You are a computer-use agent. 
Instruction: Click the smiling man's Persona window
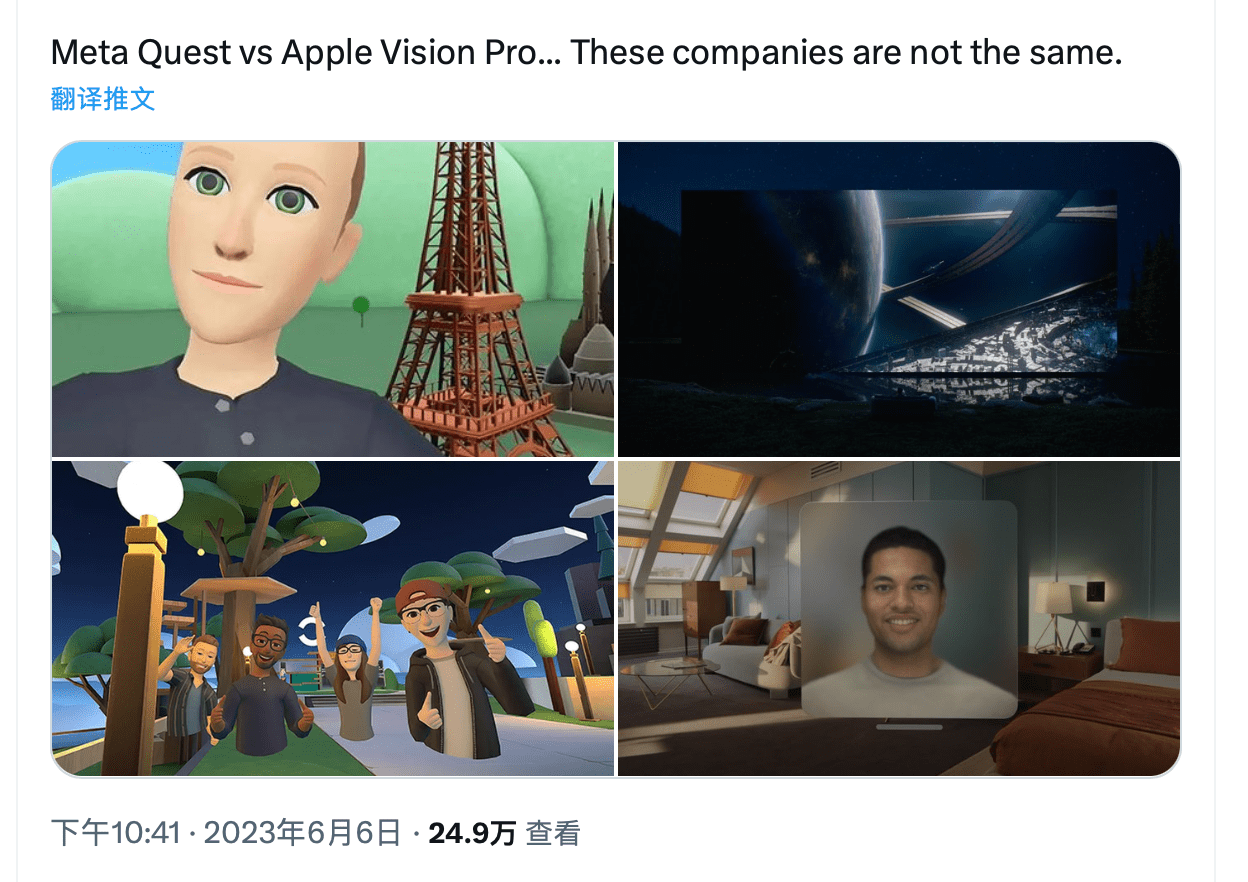click(909, 608)
